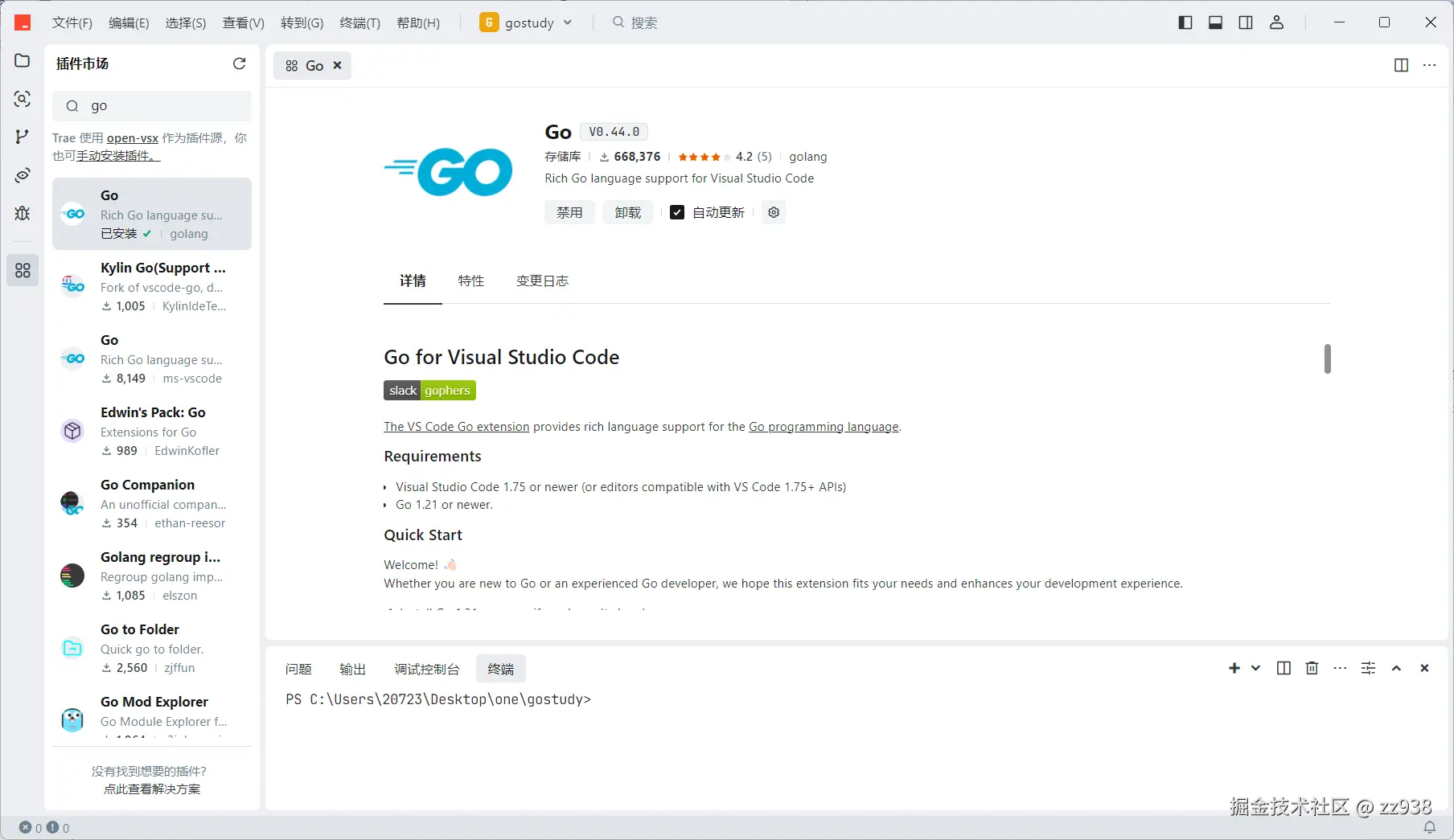This screenshot has width=1454, height=840.
Task: Select the Edwin's Pack: Go plugin
Action: [152, 431]
